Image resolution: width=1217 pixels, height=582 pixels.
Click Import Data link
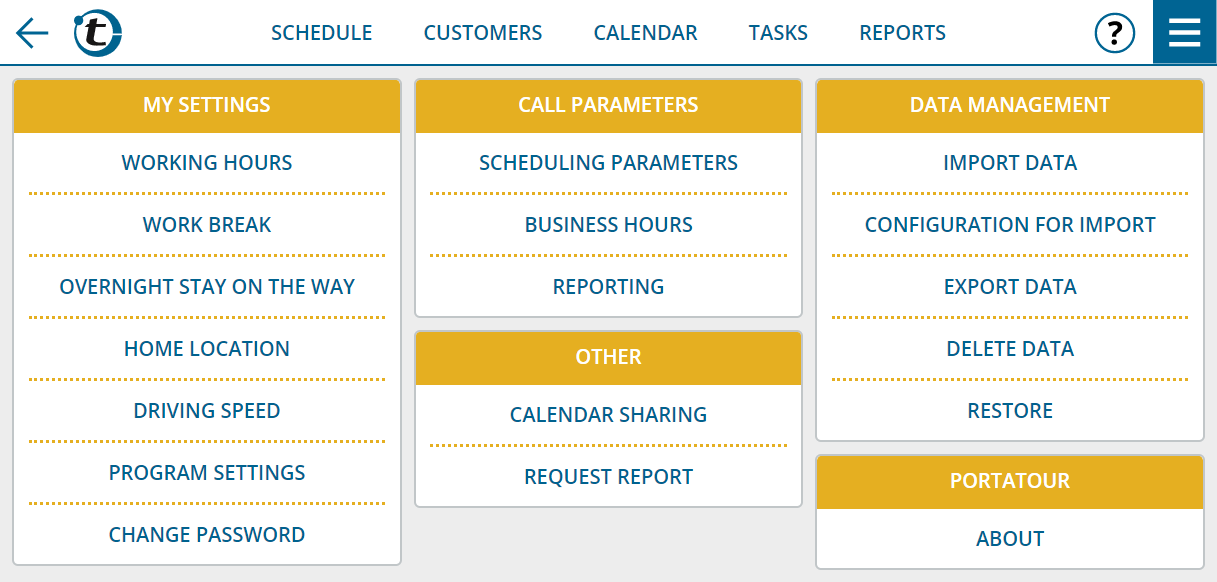tap(1010, 163)
